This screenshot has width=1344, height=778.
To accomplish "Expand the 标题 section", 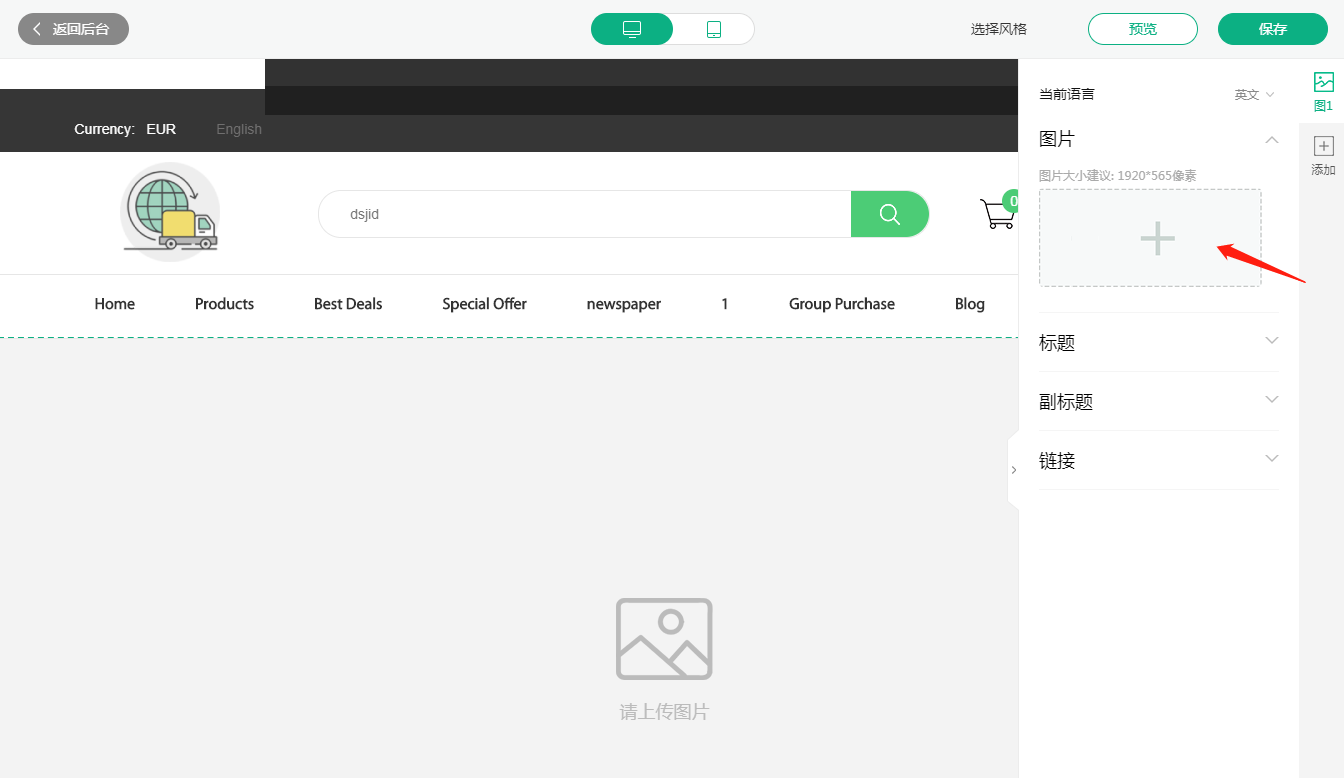I will (1159, 342).
